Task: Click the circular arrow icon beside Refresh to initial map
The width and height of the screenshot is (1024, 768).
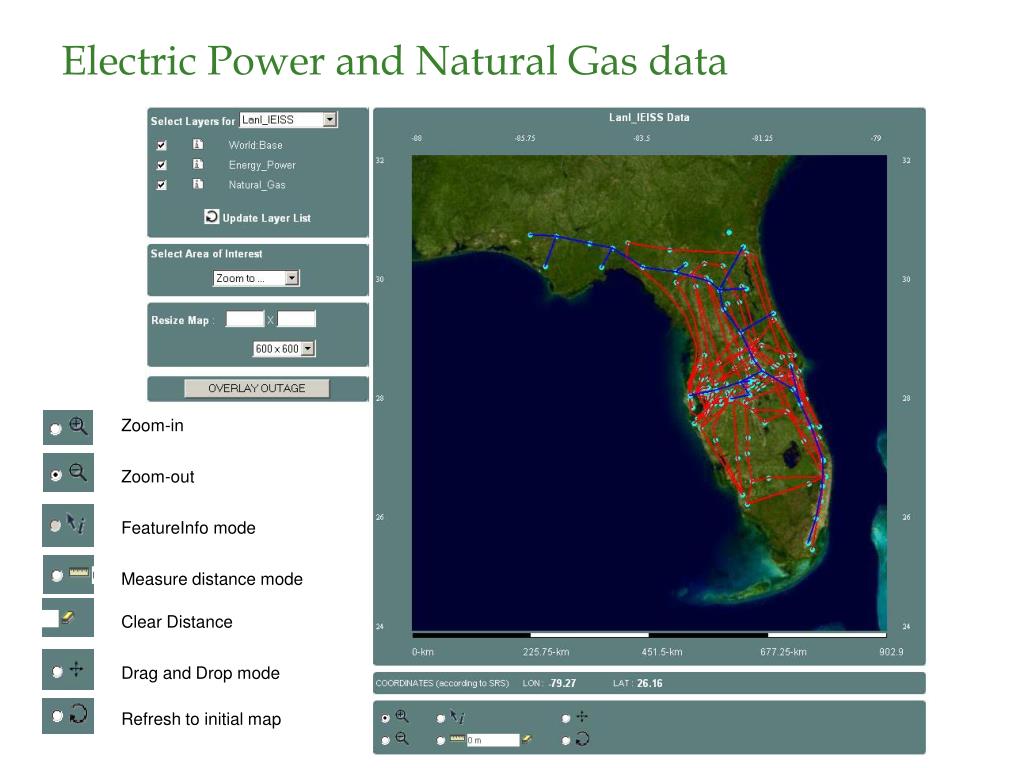Action: tap(78, 713)
